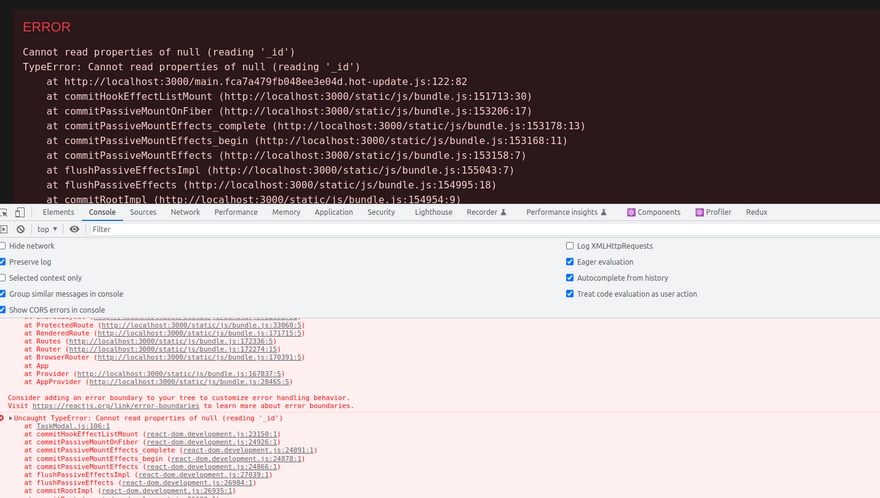The width and height of the screenshot is (880, 498).
Task: Click the red error icon beside Uncaught TypeError
Action: (x=3, y=418)
